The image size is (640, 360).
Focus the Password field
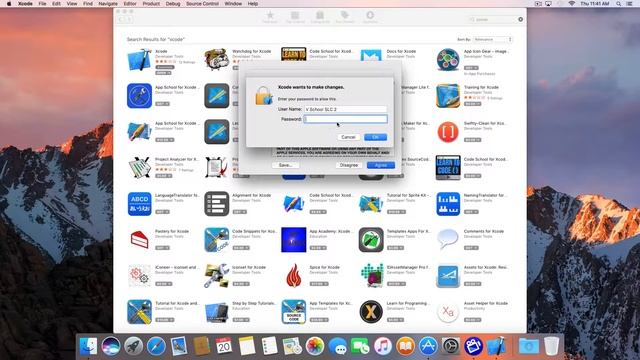(346, 119)
